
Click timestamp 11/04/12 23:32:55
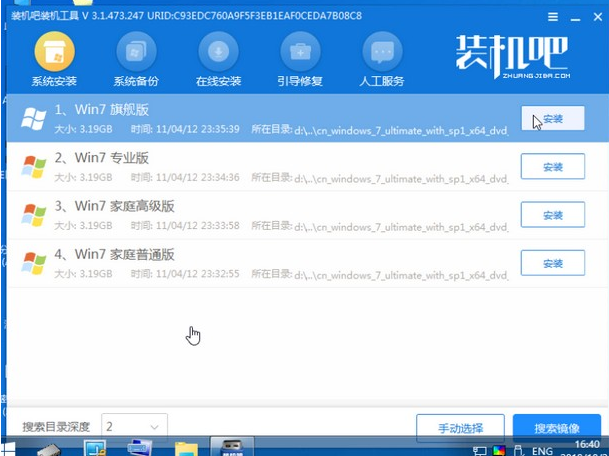pyautogui.click(x=197, y=274)
